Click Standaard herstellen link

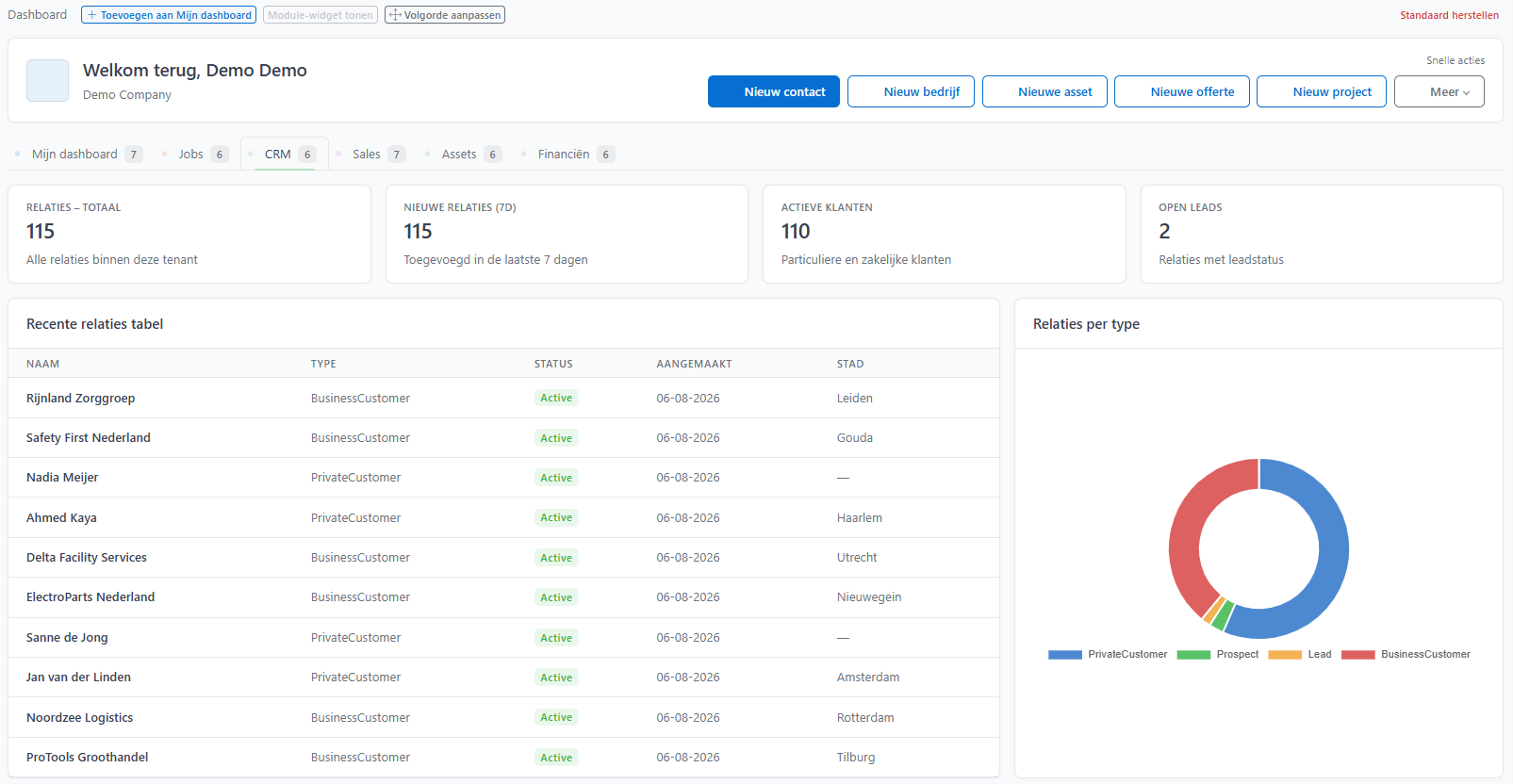coord(1449,15)
